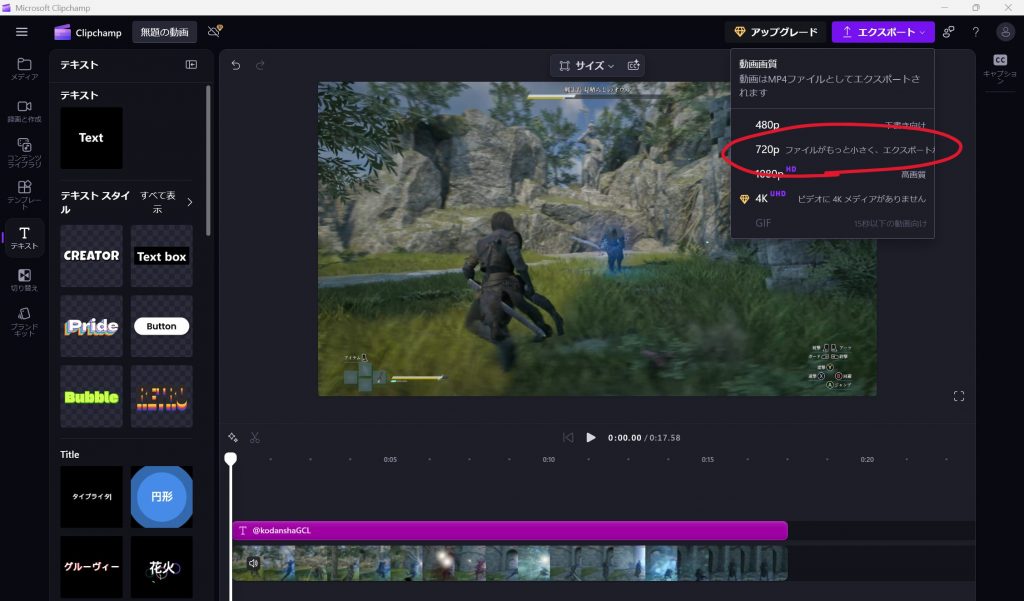Viewport: 1024px width, 601px height.
Task: Choose 480p export quality
Action: click(833, 125)
